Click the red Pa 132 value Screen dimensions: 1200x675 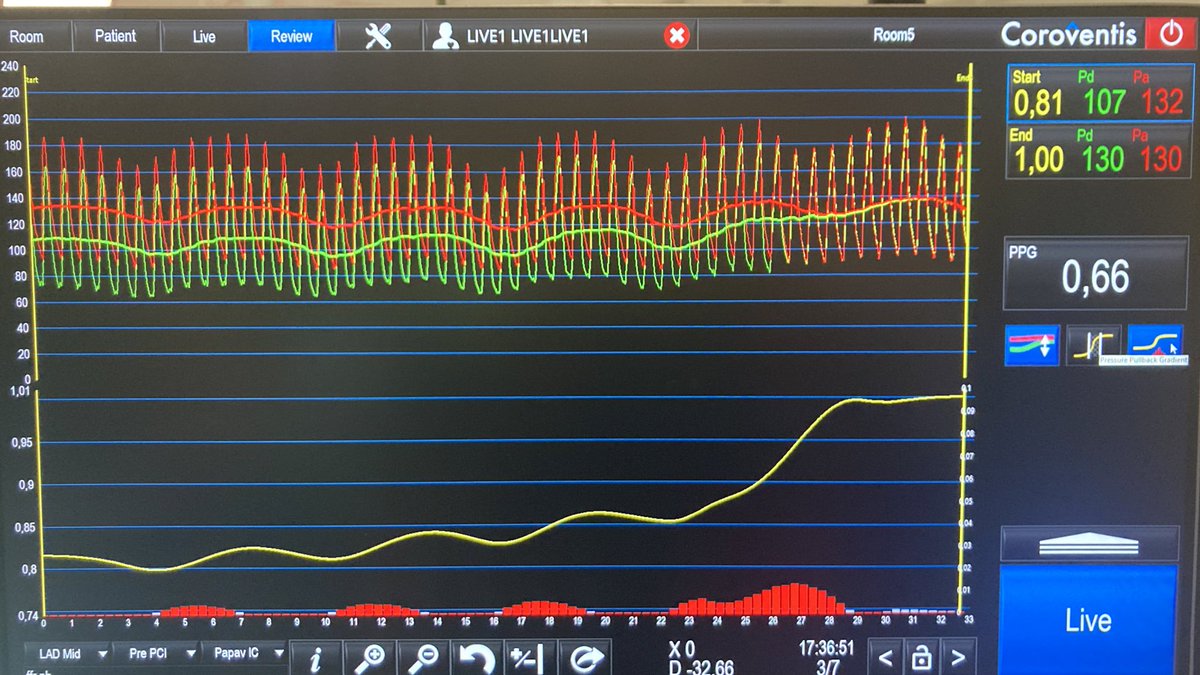[1161, 101]
